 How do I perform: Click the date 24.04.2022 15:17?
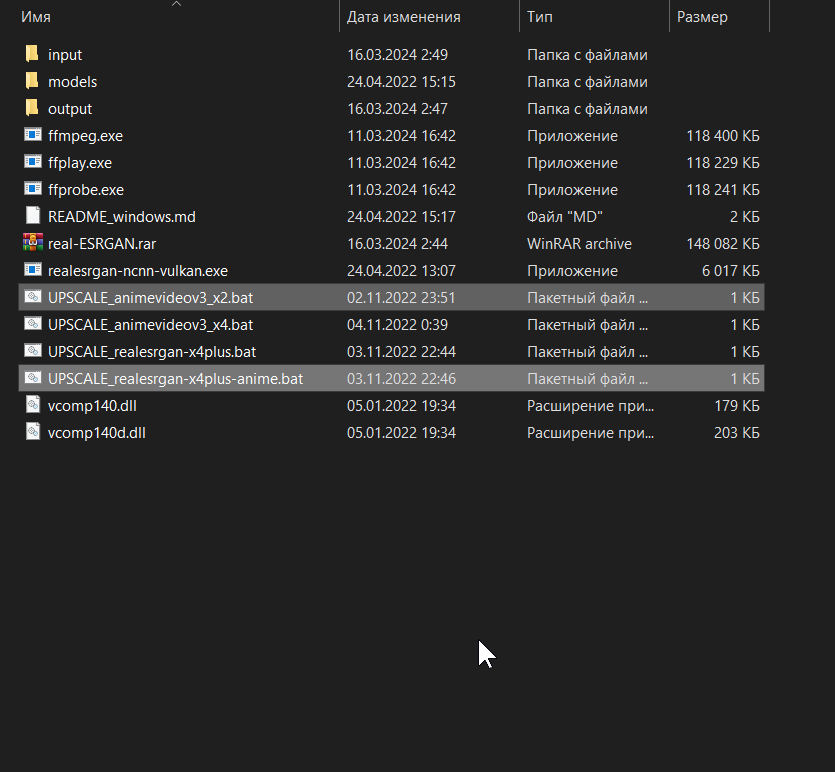[401, 217]
